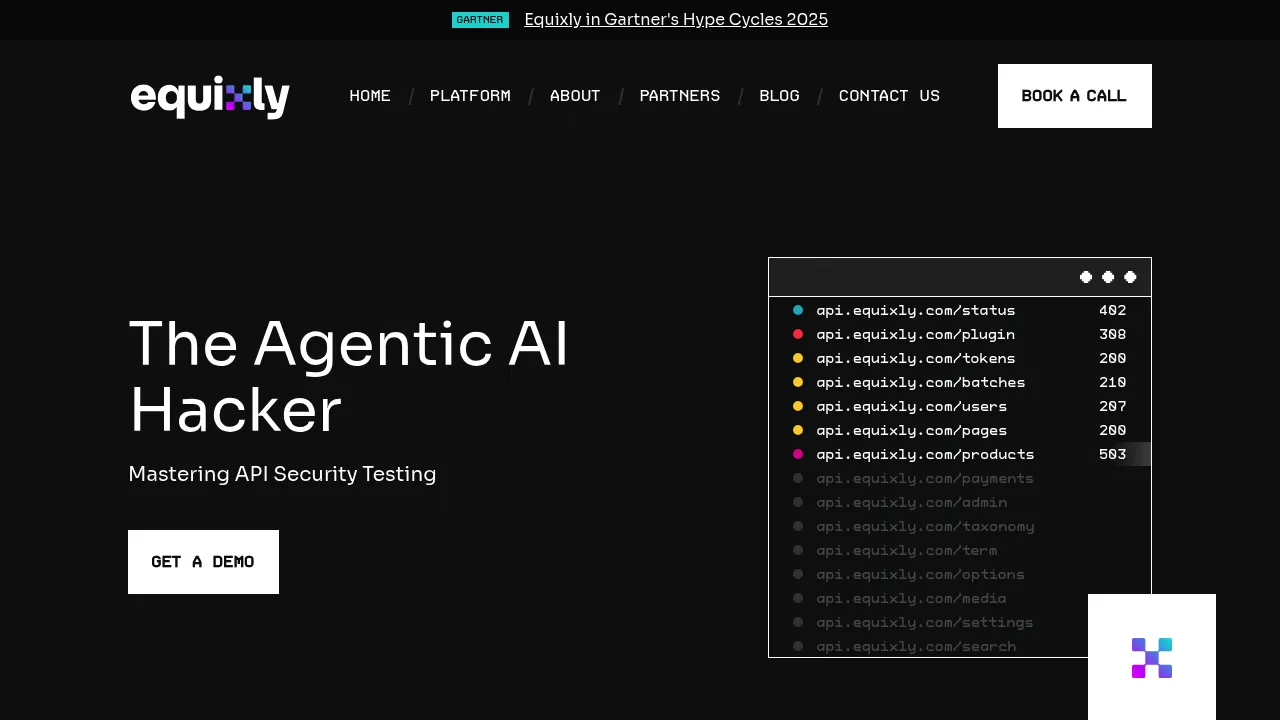Open the PARTNERS menu item

point(680,96)
